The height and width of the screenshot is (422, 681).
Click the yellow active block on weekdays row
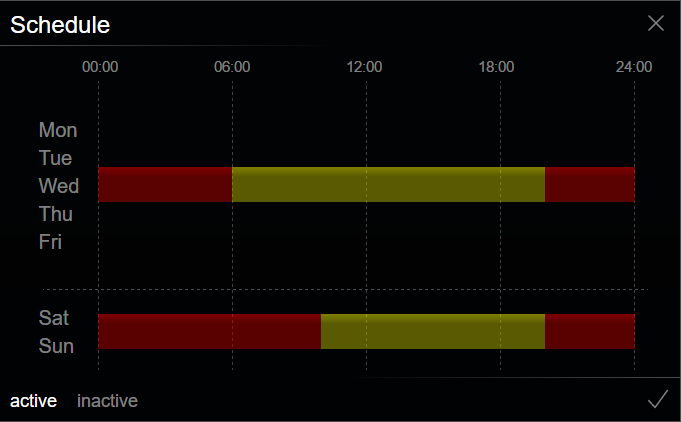pos(388,185)
